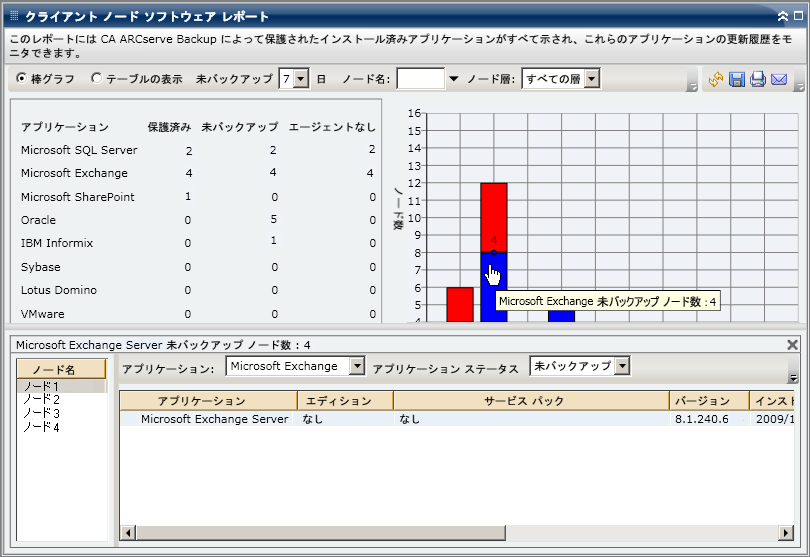Open the detail panel toolbar overflow arrow
810x557 pixels.
click(x=793, y=378)
